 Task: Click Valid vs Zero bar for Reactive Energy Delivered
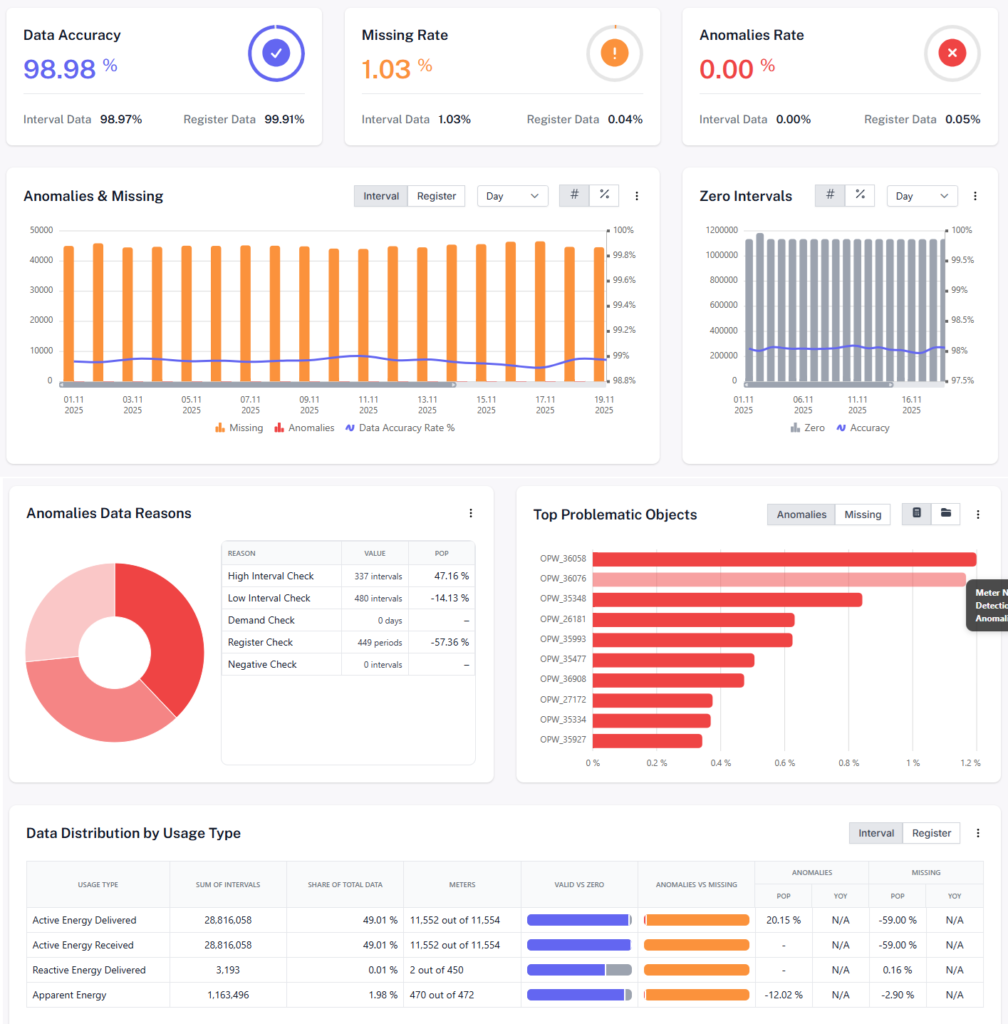(x=579, y=970)
